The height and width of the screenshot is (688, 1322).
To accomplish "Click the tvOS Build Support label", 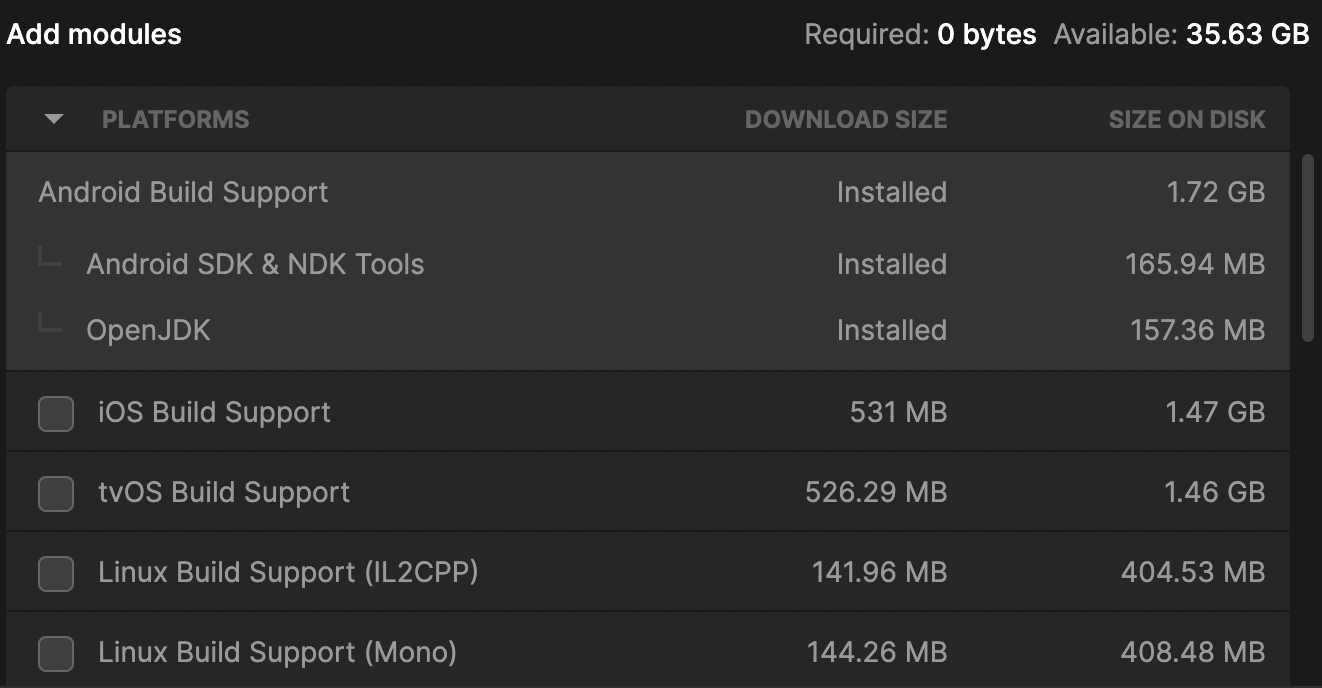I will coord(224,492).
